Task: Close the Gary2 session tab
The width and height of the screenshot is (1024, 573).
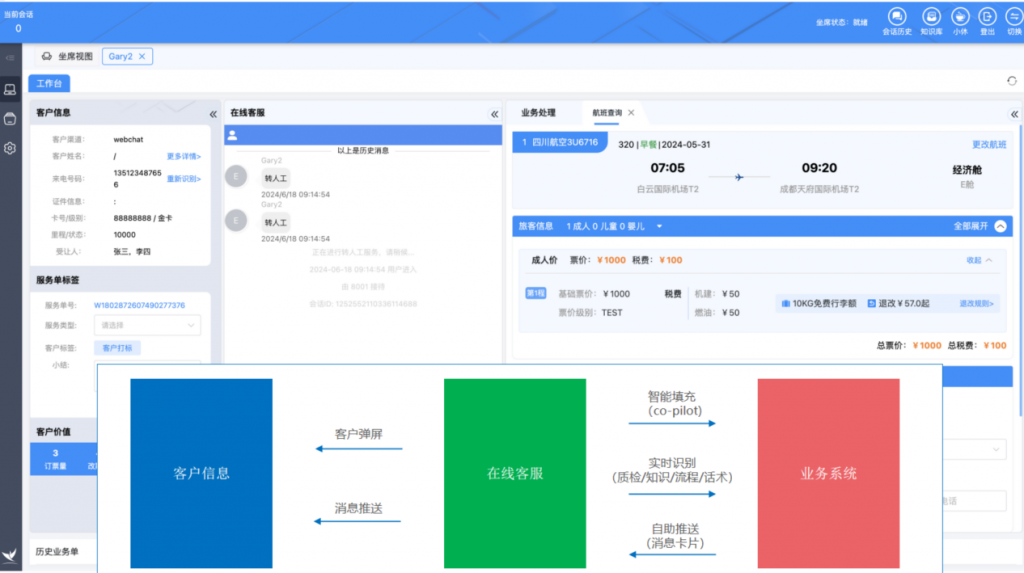Action: (x=142, y=57)
